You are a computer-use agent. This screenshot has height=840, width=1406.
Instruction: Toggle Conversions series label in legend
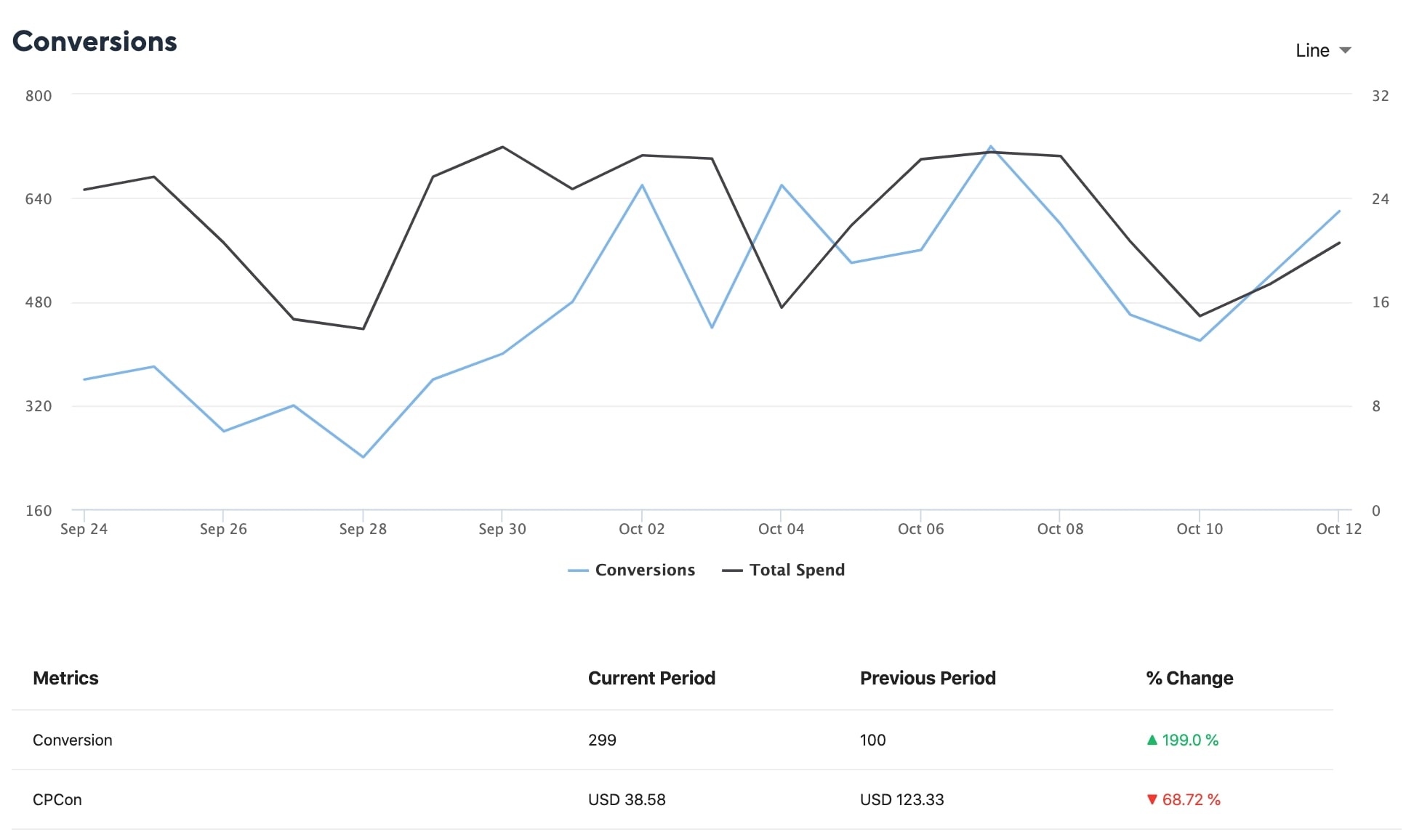point(645,570)
